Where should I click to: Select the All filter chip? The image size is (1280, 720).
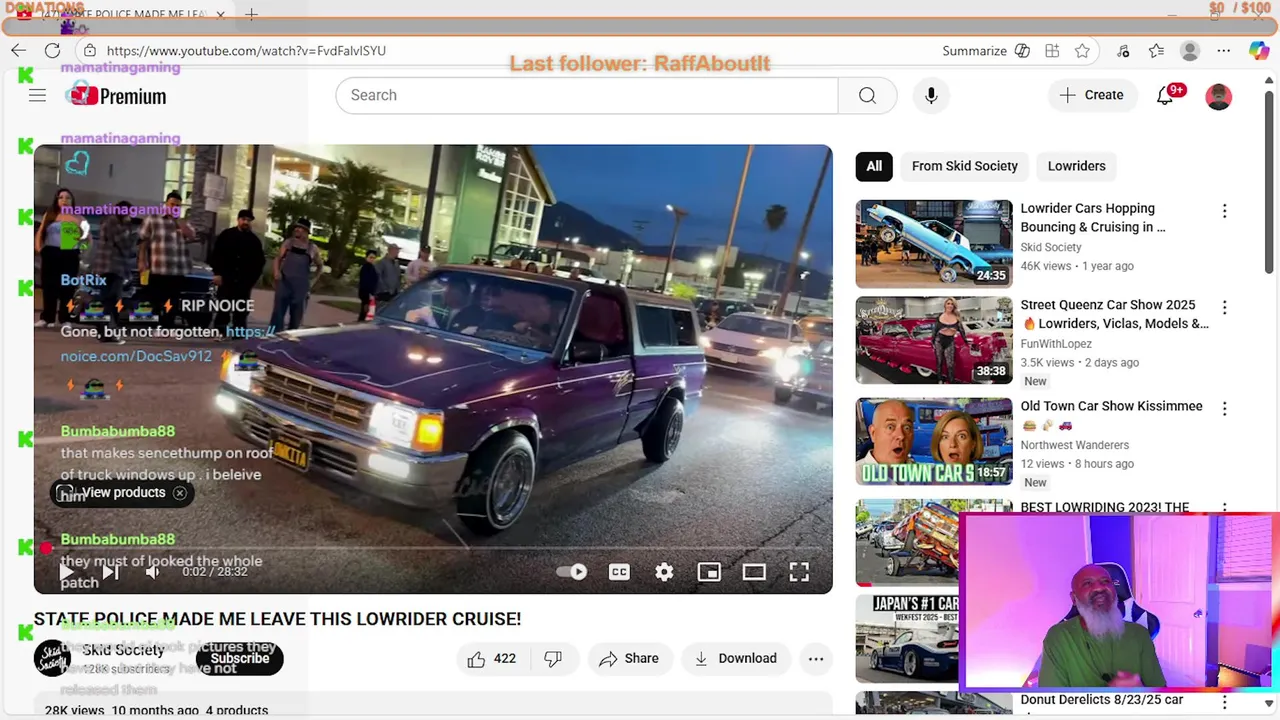pos(874,166)
